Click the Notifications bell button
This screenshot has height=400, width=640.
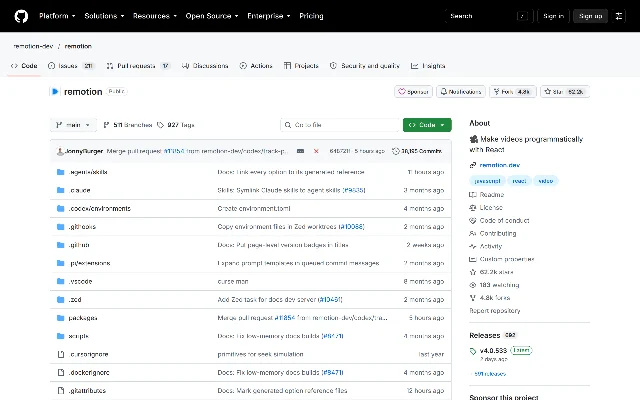(461, 92)
